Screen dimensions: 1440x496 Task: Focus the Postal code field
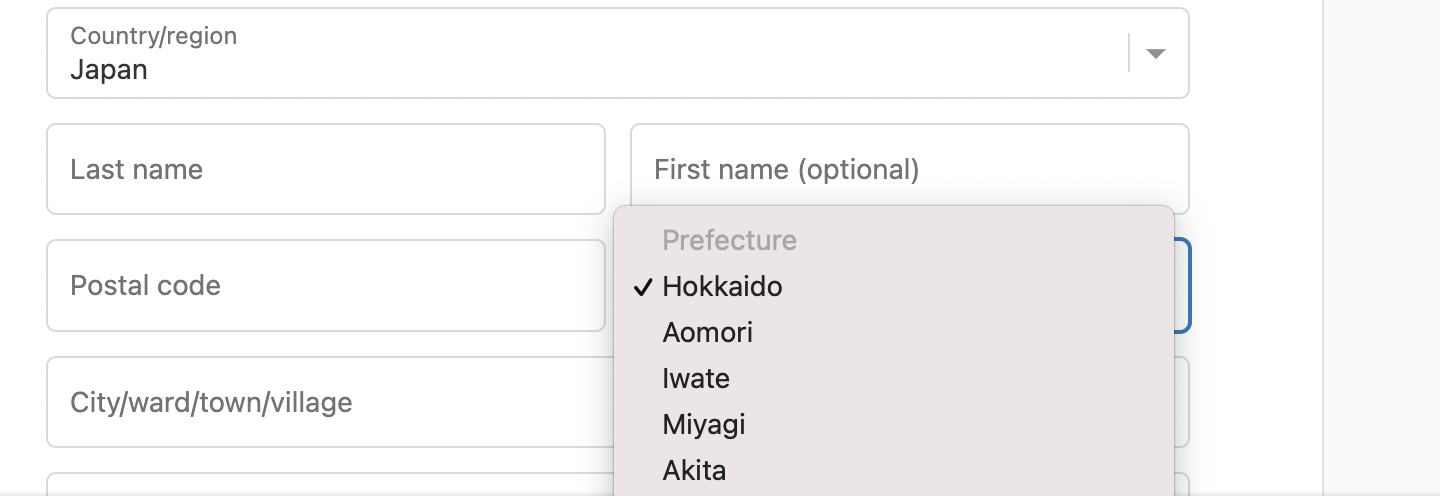[325, 286]
